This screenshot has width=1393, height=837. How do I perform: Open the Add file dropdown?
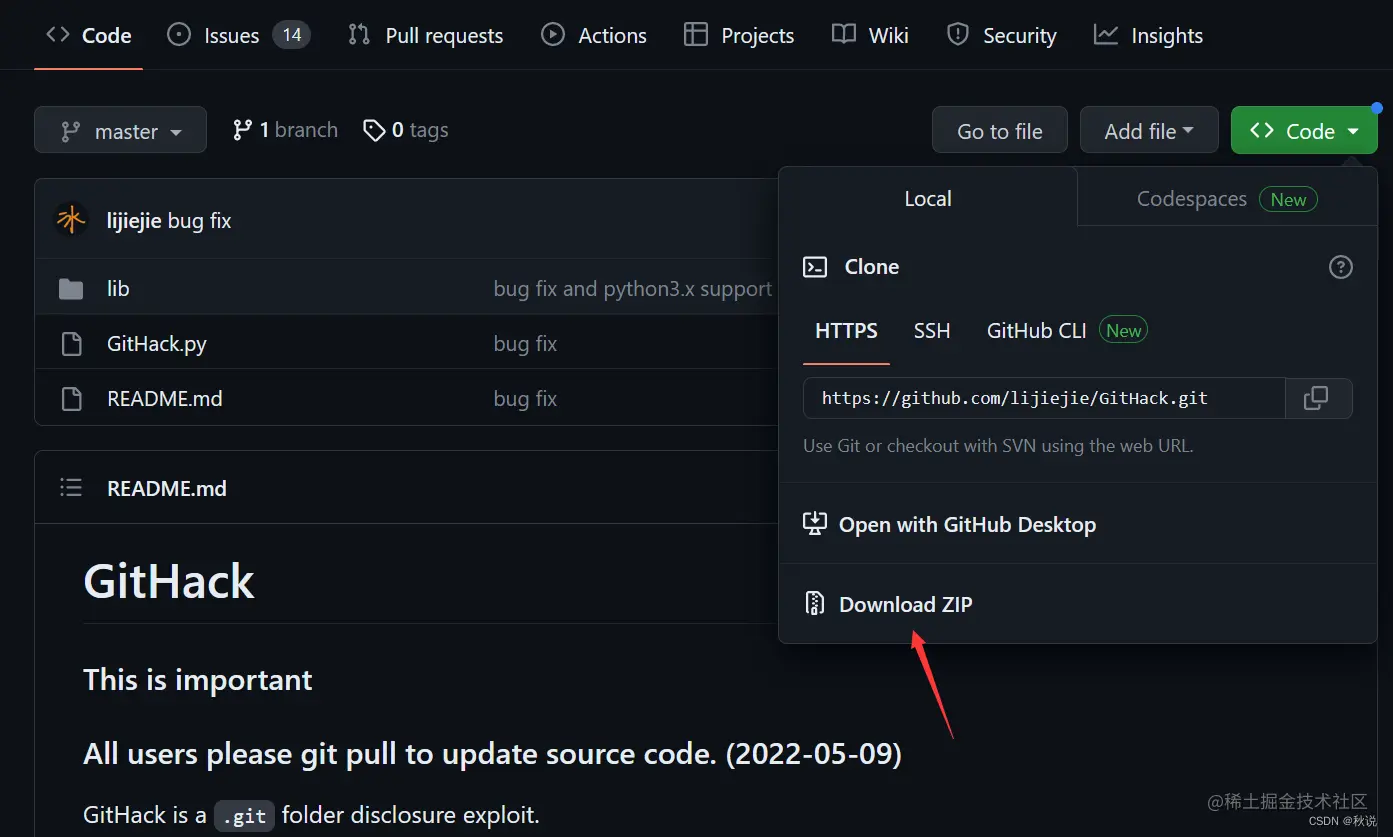point(1148,130)
